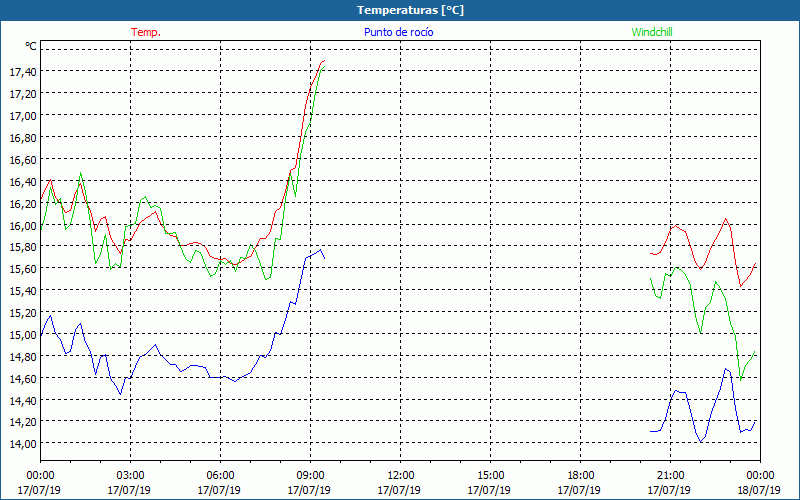Image resolution: width=800 pixels, height=500 pixels.
Task: Click the 15,60 y-axis value
Action: tap(23, 269)
